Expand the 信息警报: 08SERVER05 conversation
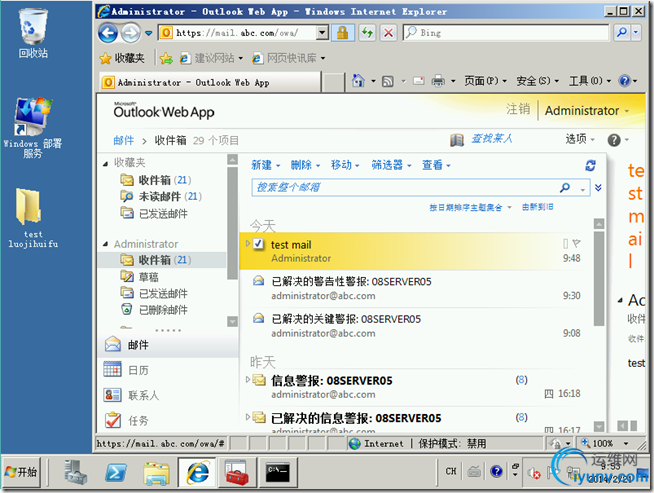Image resolution: width=654 pixels, height=493 pixels. tap(248, 379)
